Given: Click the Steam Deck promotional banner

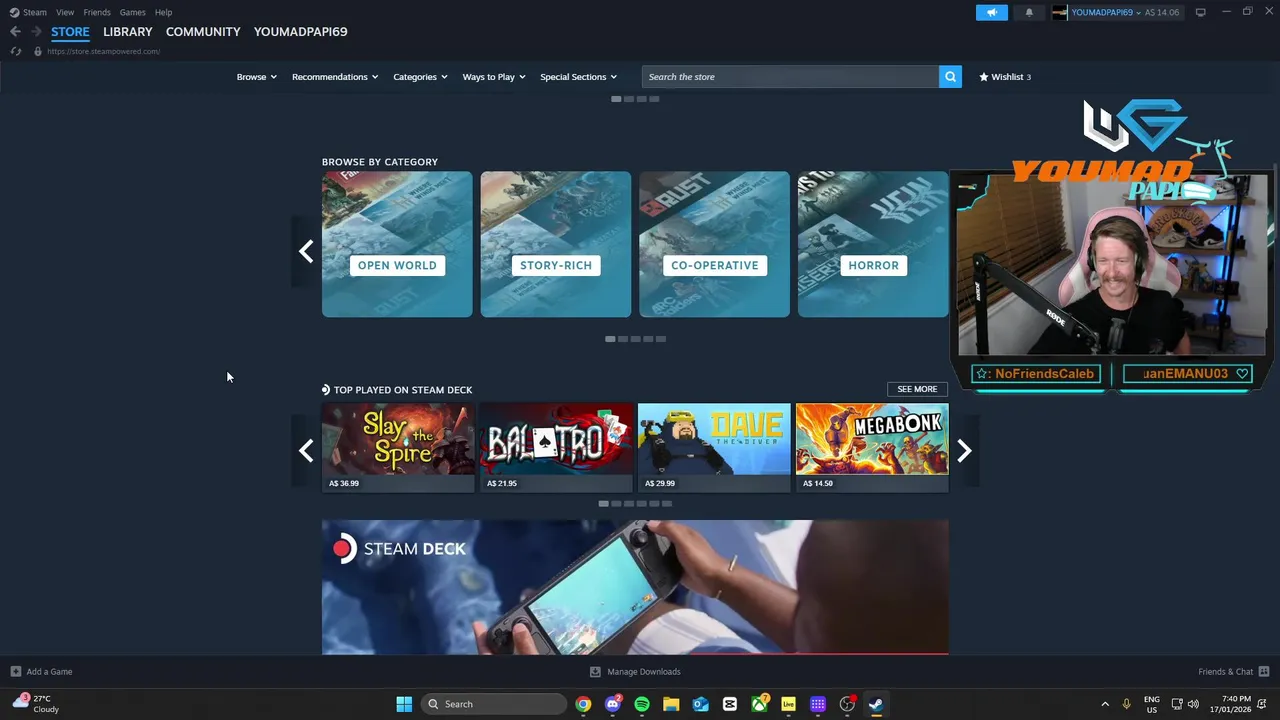Looking at the screenshot, I should [635, 587].
